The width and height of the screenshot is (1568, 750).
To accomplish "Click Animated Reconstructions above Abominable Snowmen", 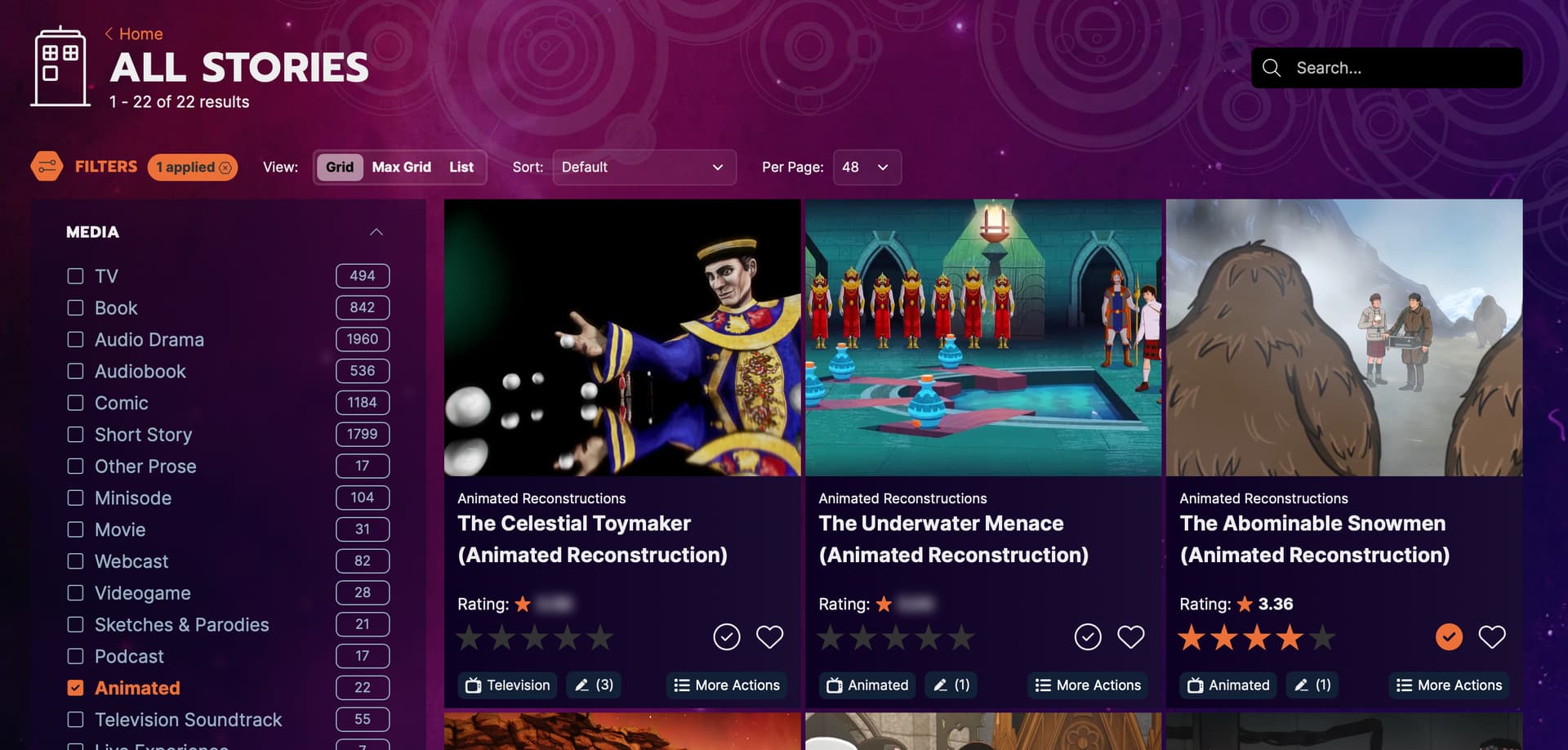I will (x=1263, y=498).
